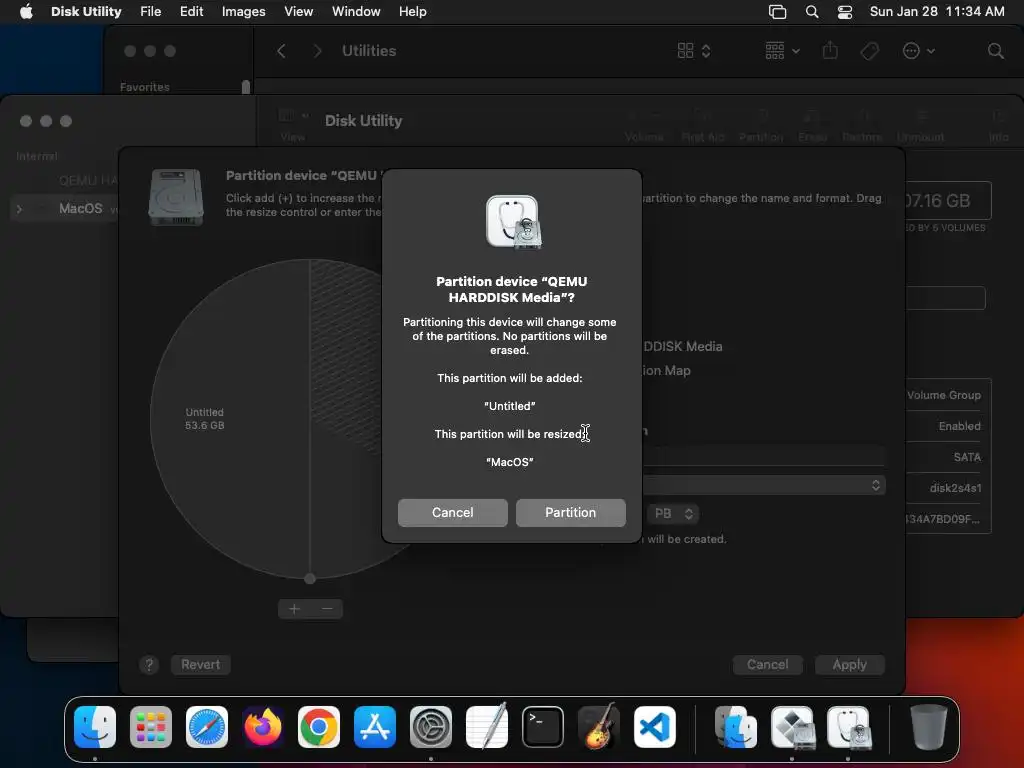Viewport: 1024px width, 768px height.
Task: Launch Safari from the Dock
Action: click(207, 726)
